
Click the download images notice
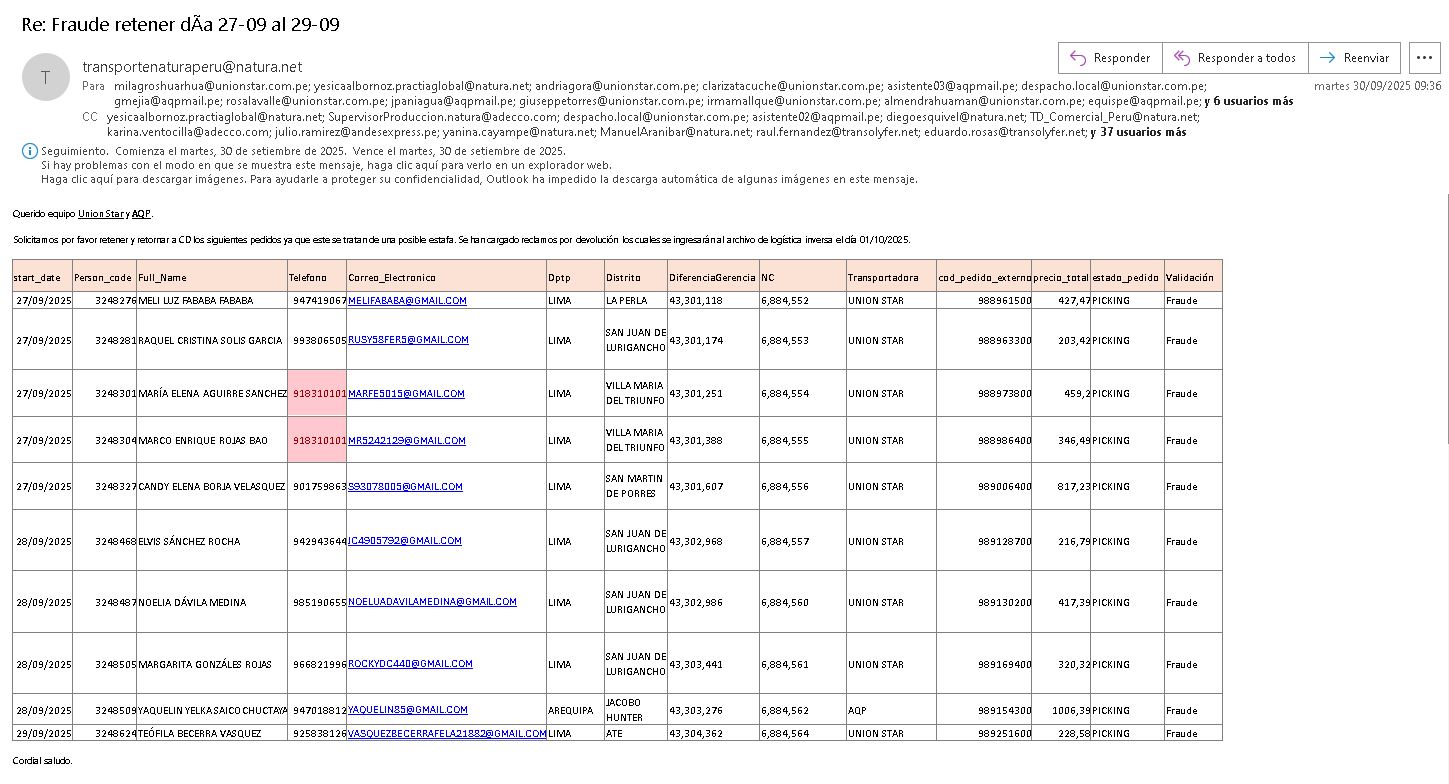[479, 179]
